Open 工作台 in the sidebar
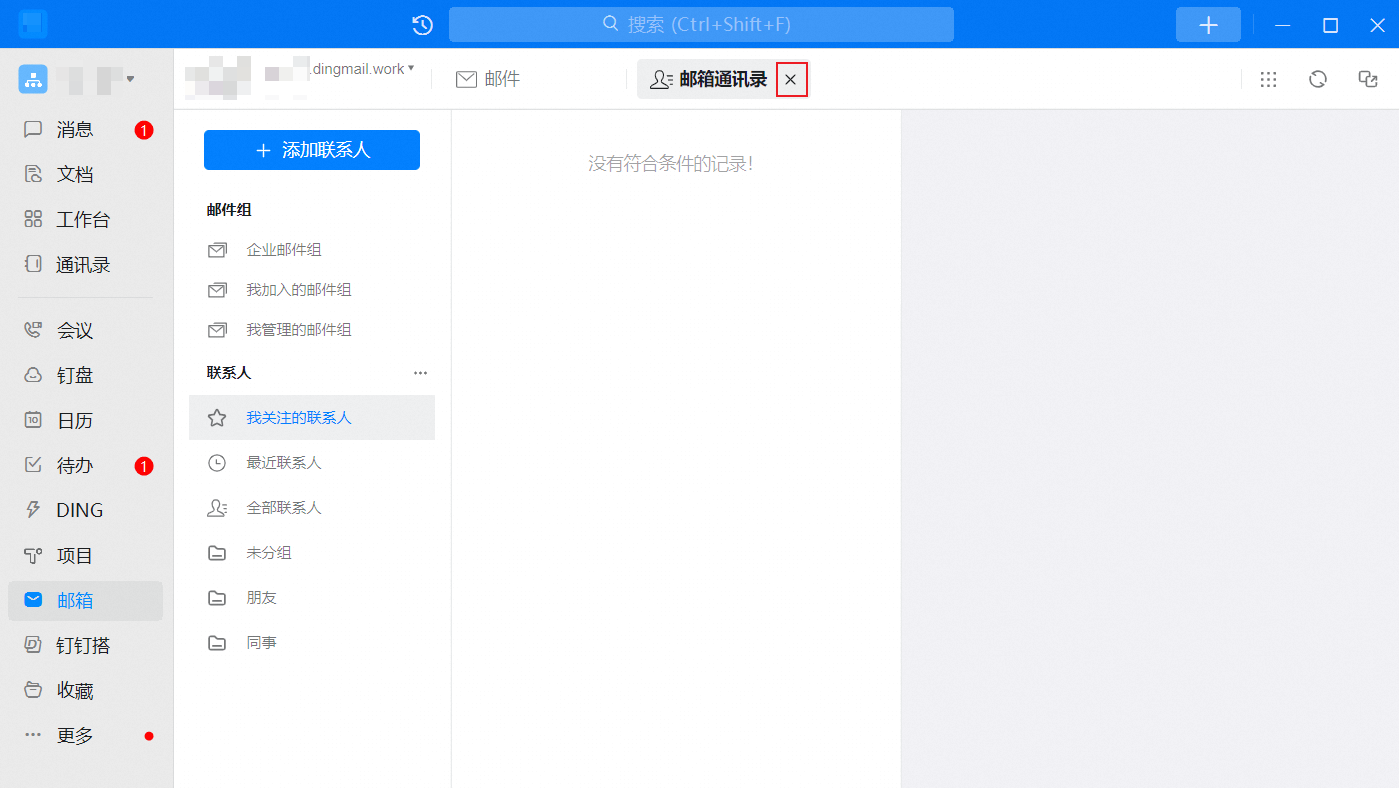Screen dimensions: 1399x788 pos(85,220)
